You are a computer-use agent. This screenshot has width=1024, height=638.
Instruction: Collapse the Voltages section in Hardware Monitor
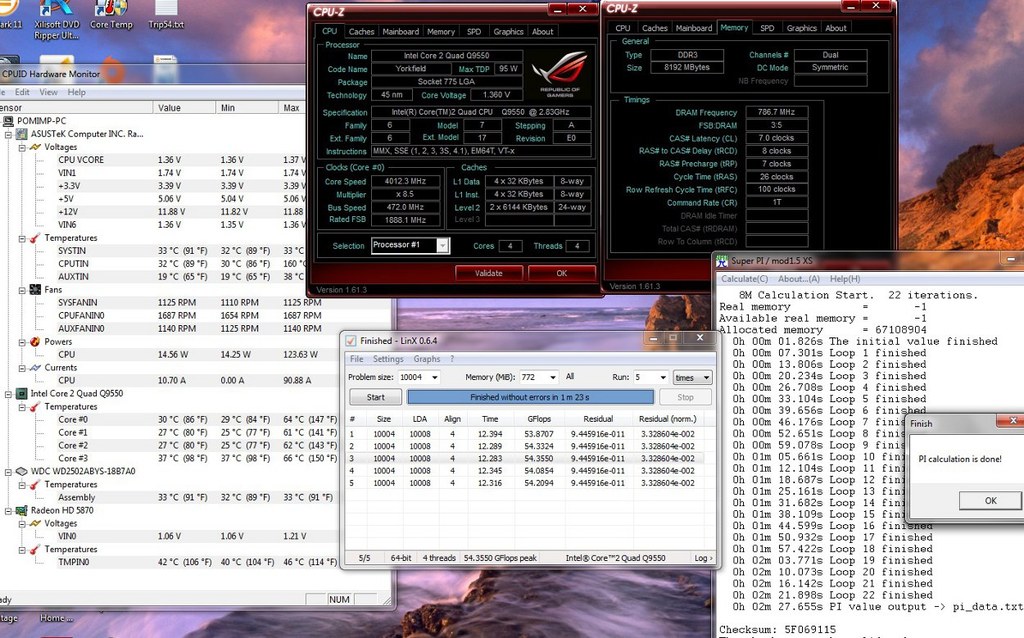(20, 147)
